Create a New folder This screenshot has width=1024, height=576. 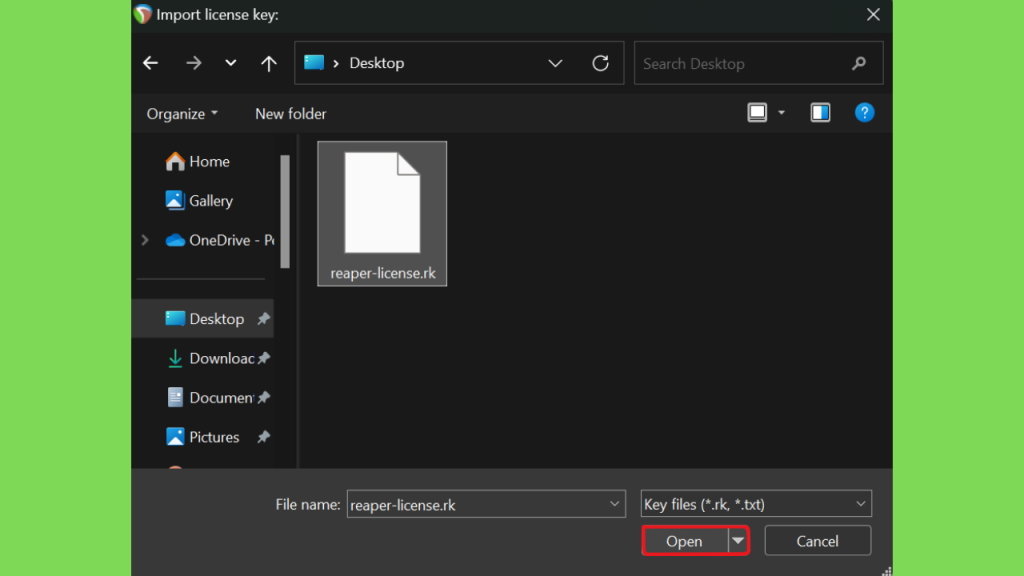click(x=291, y=114)
